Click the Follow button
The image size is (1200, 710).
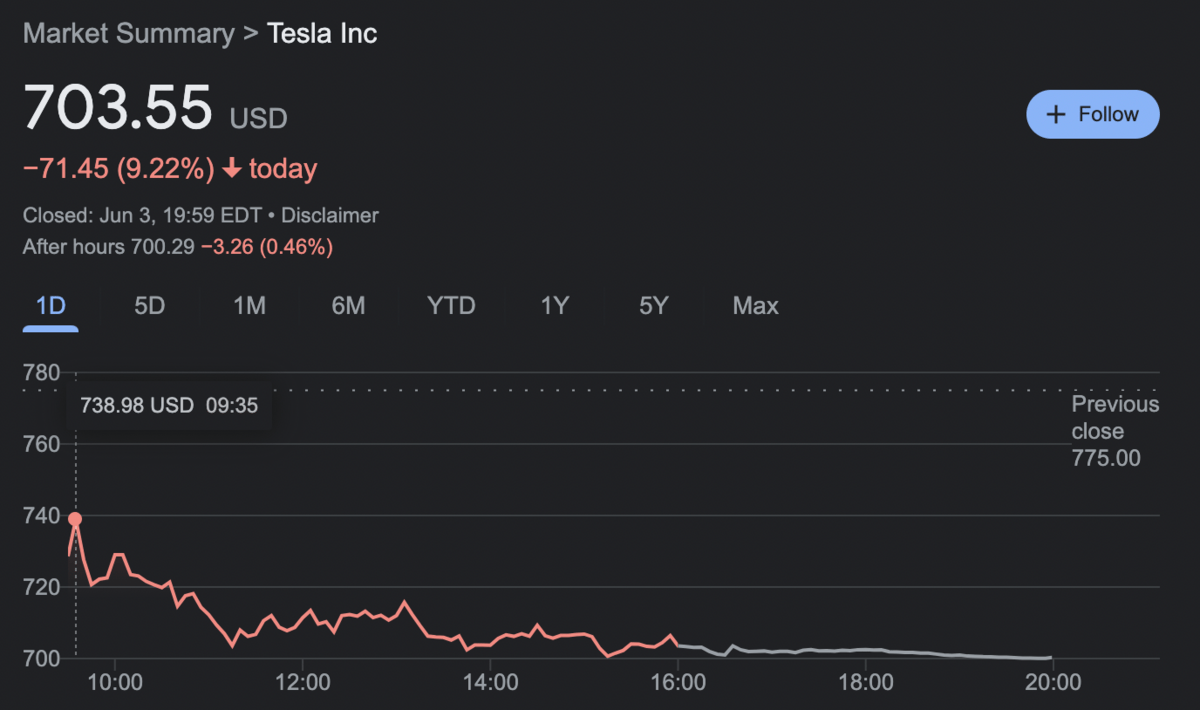tap(1092, 114)
